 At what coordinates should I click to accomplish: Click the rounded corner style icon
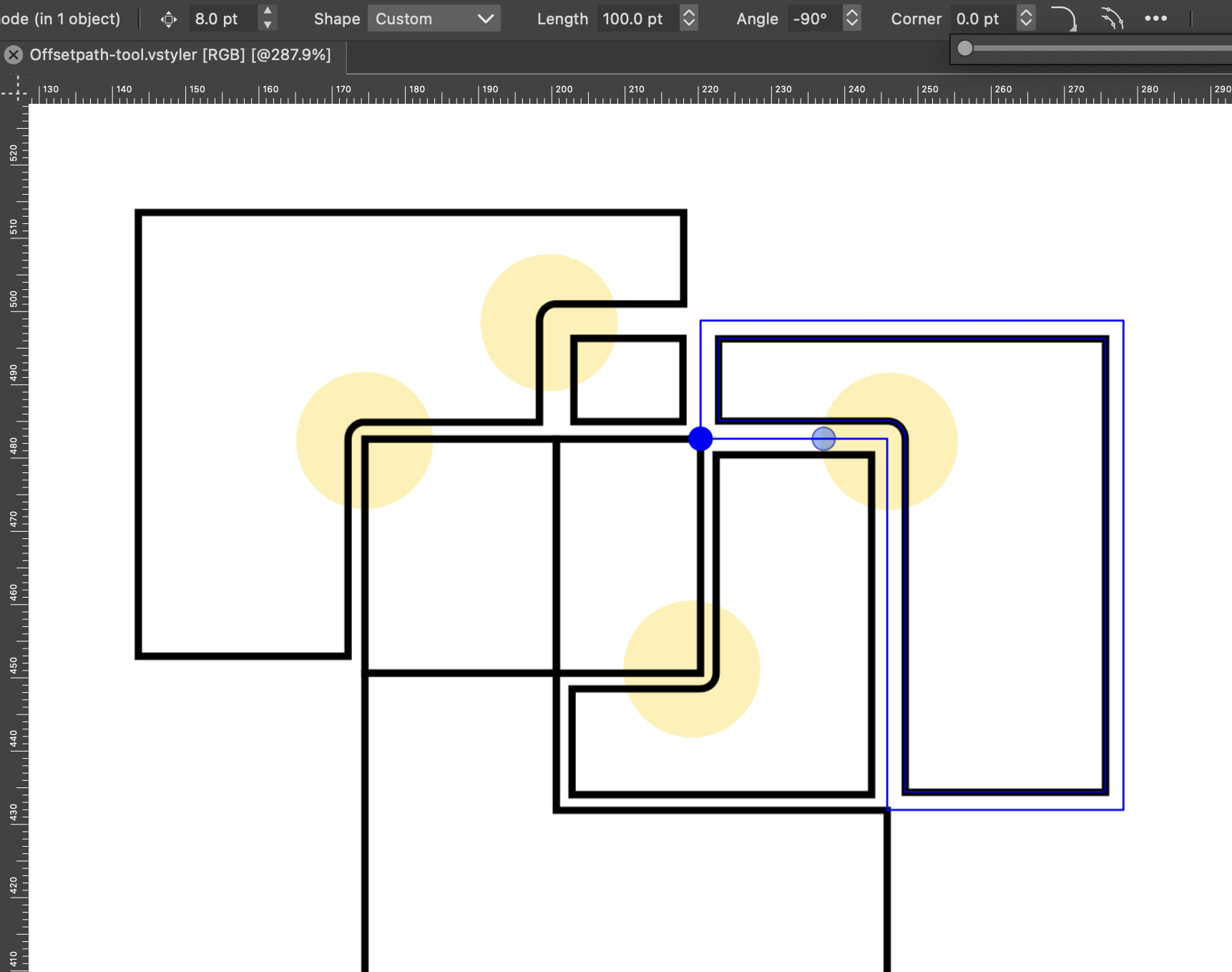click(1064, 19)
